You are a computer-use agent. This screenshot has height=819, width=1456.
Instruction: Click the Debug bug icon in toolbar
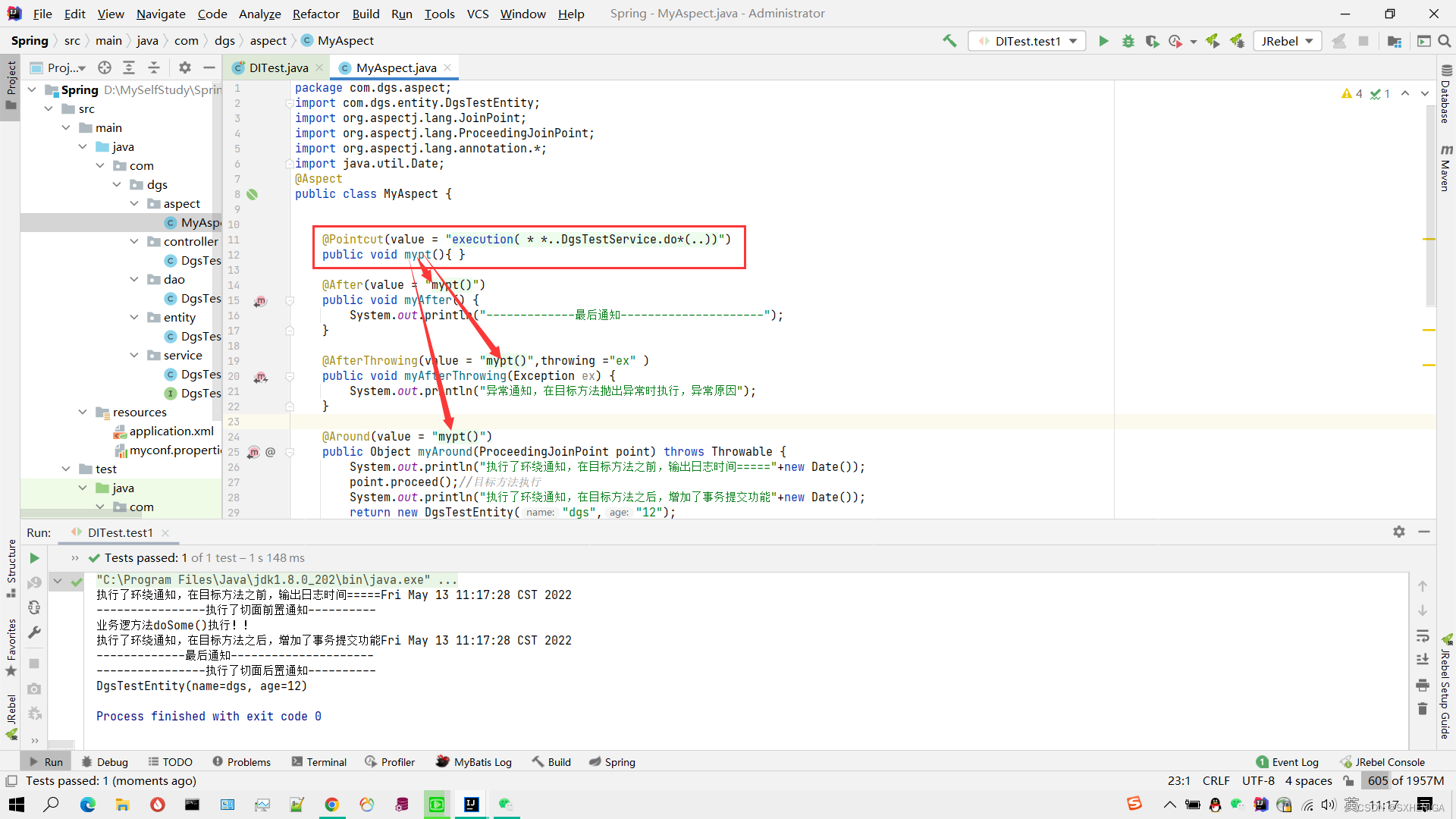click(1128, 41)
